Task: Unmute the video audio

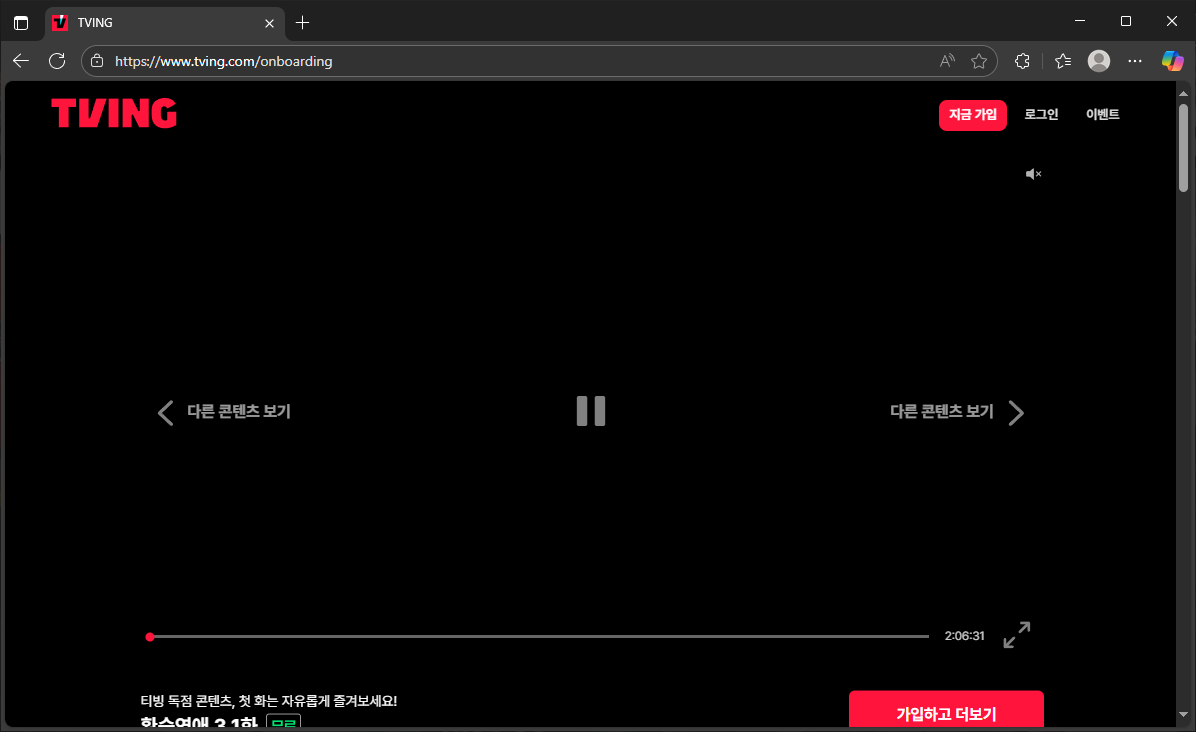Action: click(x=1034, y=173)
